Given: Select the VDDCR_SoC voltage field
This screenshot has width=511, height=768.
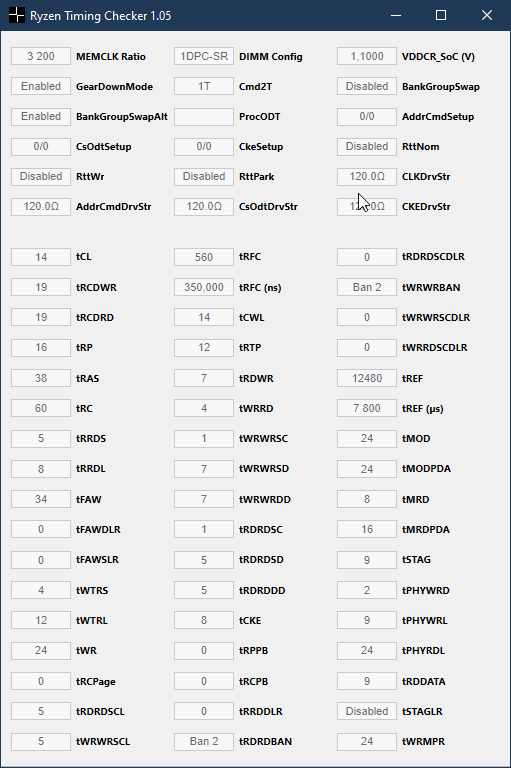Looking at the screenshot, I should tap(367, 56).
